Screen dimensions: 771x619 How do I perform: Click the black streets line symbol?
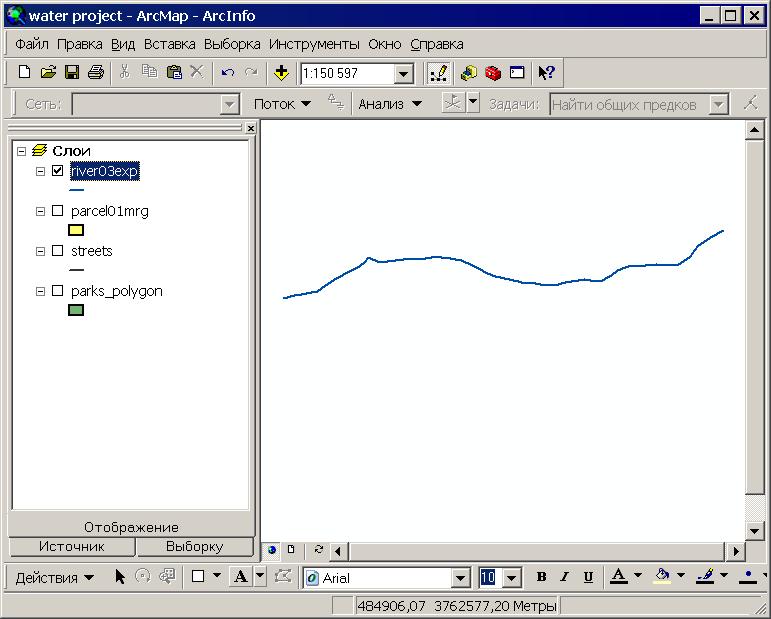coord(77,269)
